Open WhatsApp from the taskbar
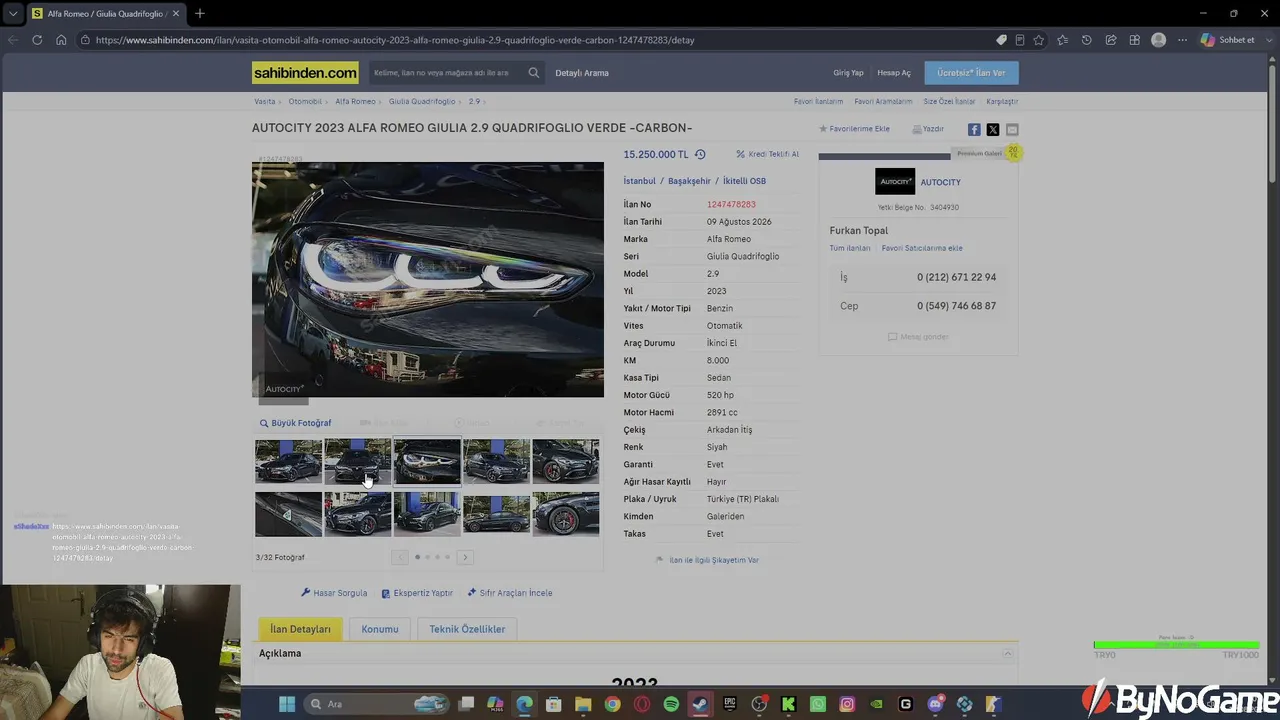This screenshot has height=720, width=1280. point(818,704)
